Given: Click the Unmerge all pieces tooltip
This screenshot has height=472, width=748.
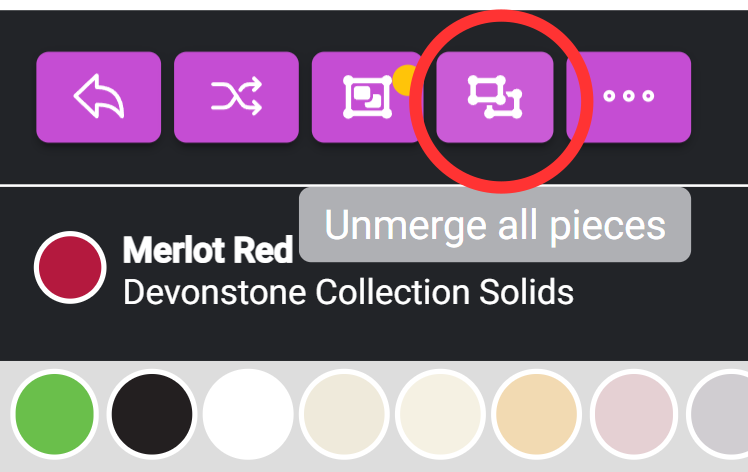Looking at the screenshot, I should 494,225.
